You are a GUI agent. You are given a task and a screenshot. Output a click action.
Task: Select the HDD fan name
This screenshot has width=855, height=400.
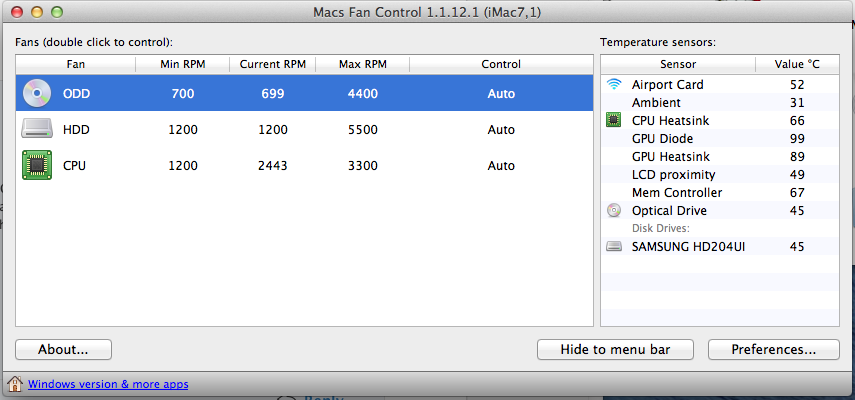pos(76,130)
